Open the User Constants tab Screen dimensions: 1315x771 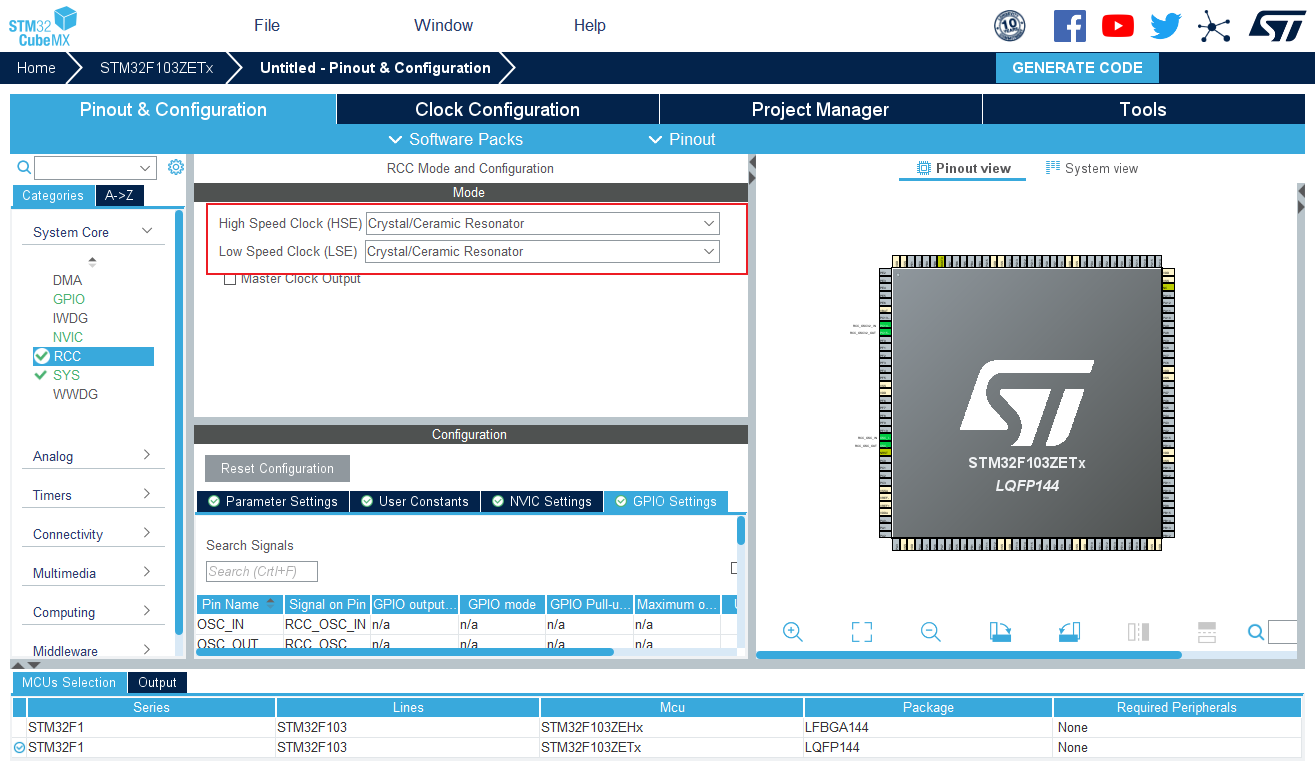(x=415, y=501)
